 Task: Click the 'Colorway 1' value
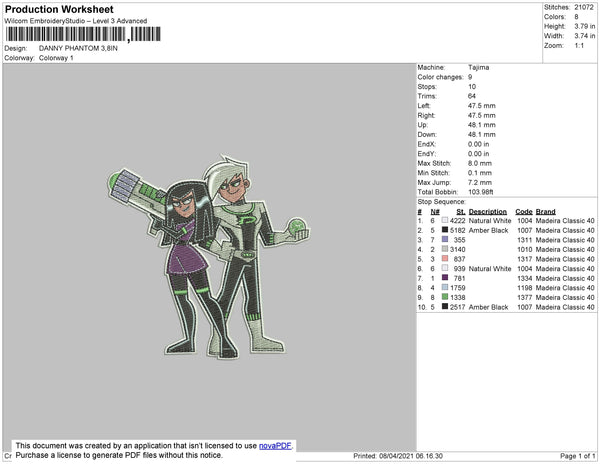coord(56,58)
